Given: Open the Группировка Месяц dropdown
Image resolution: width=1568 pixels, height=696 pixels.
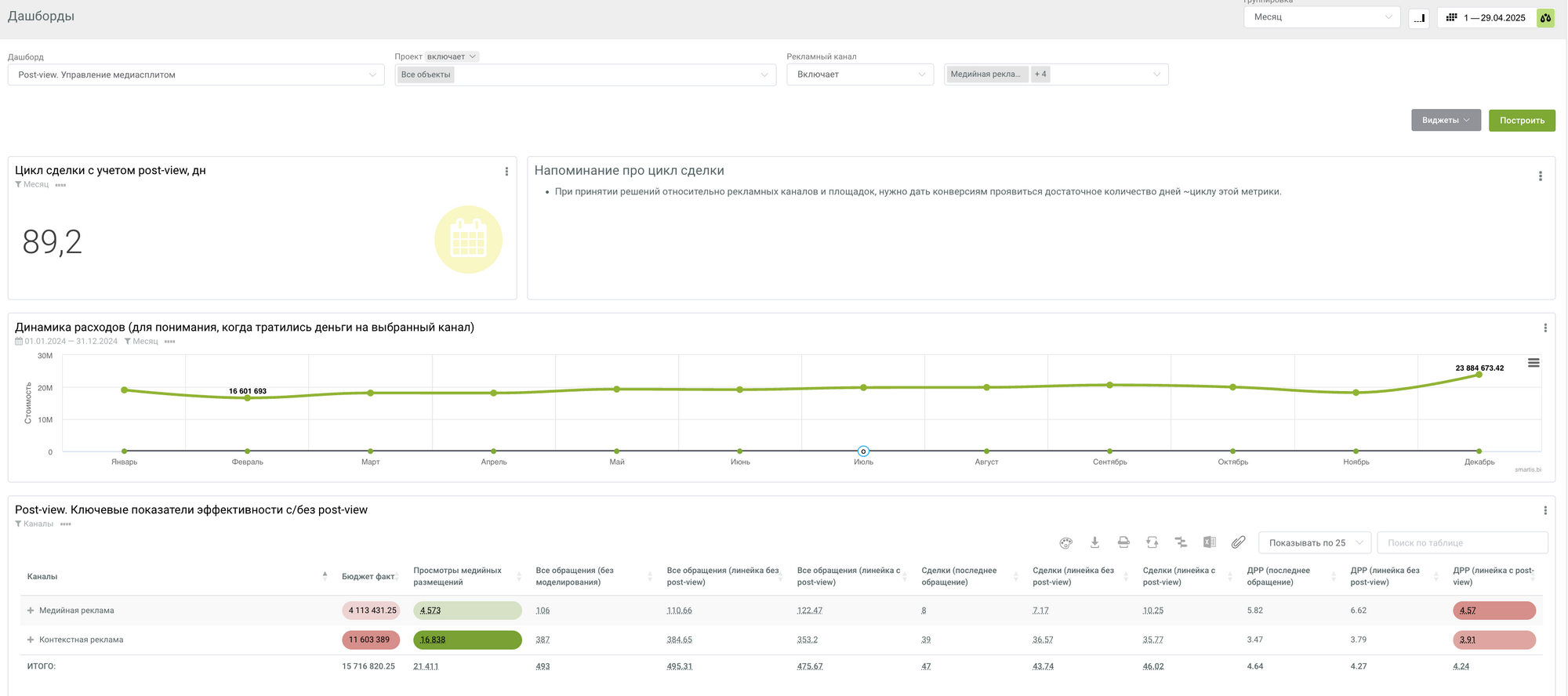Looking at the screenshot, I should click(x=1321, y=17).
